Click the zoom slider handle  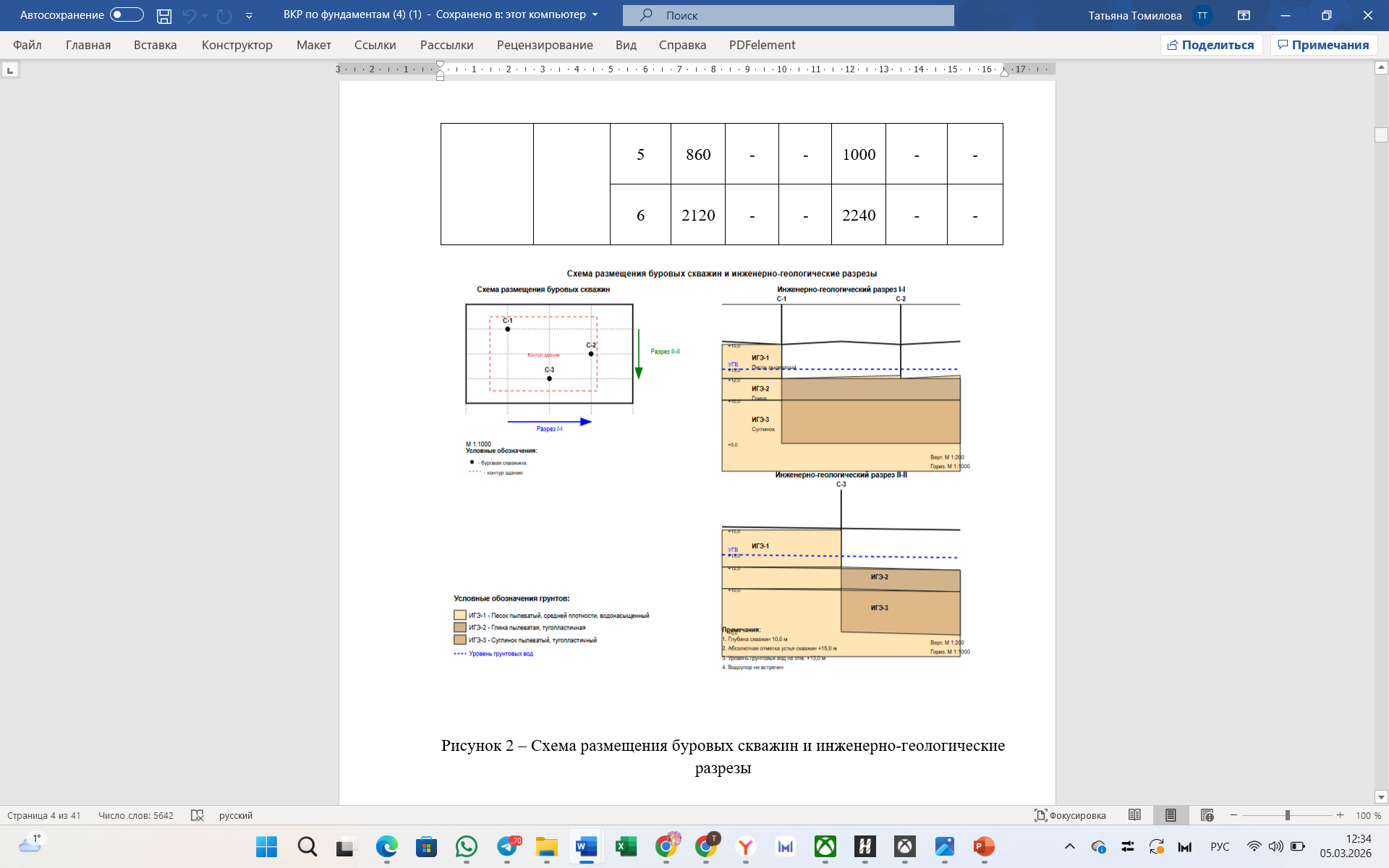1288,815
